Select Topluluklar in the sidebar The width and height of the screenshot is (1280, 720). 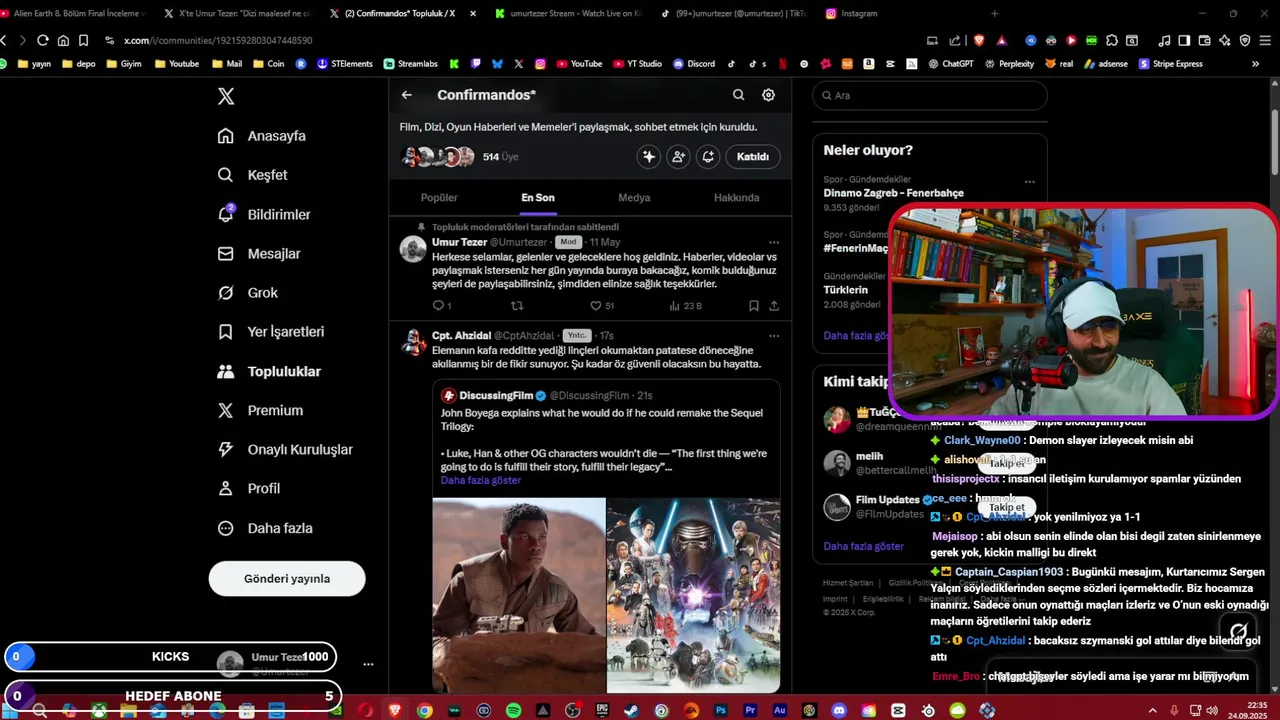click(x=269, y=371)
